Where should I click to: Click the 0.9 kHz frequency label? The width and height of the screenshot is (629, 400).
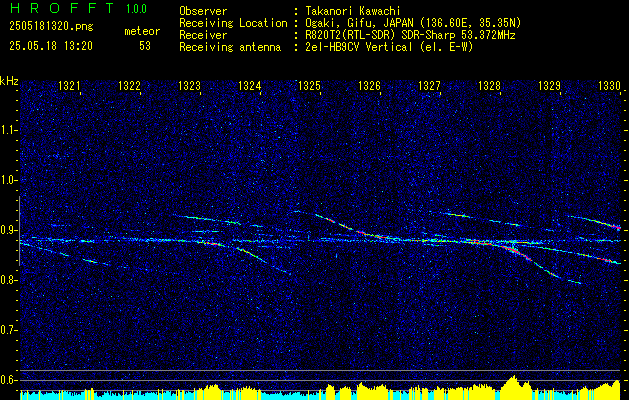pyautogui.click(x=7, y=231)
